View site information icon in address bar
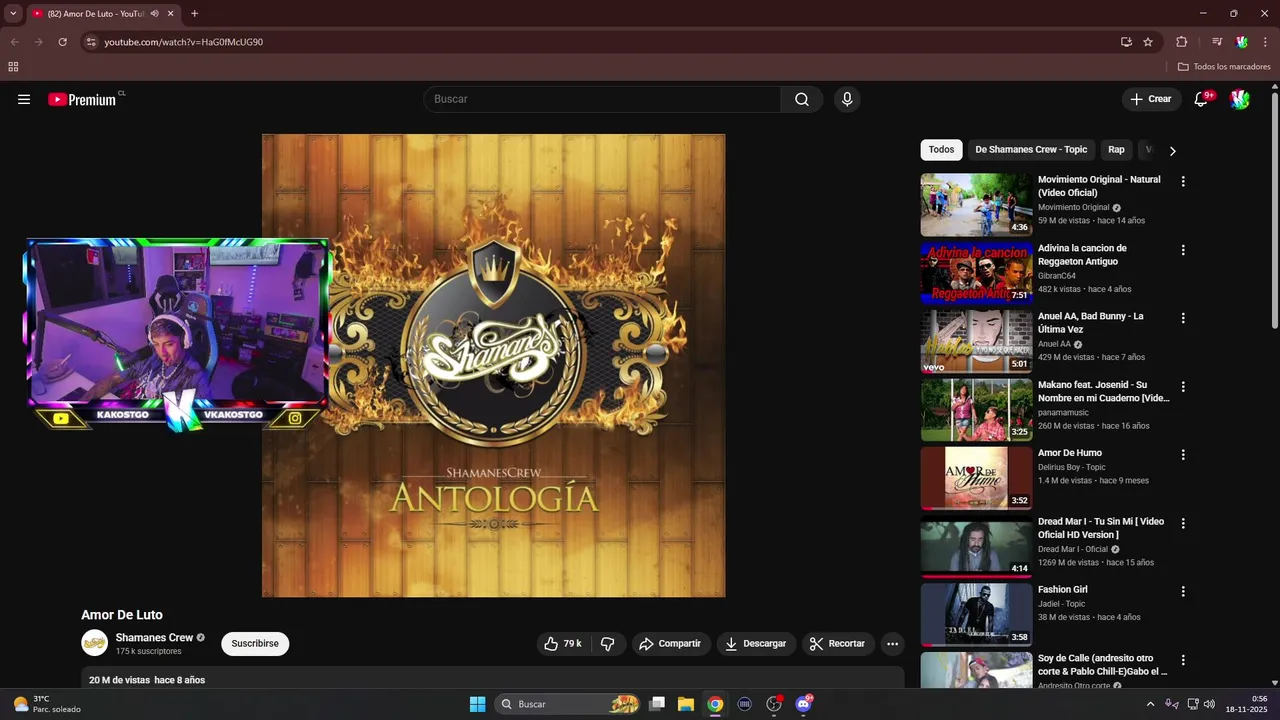Image resolution: width=1280 pixels, height=720 pixels. (x=91, y=42)
